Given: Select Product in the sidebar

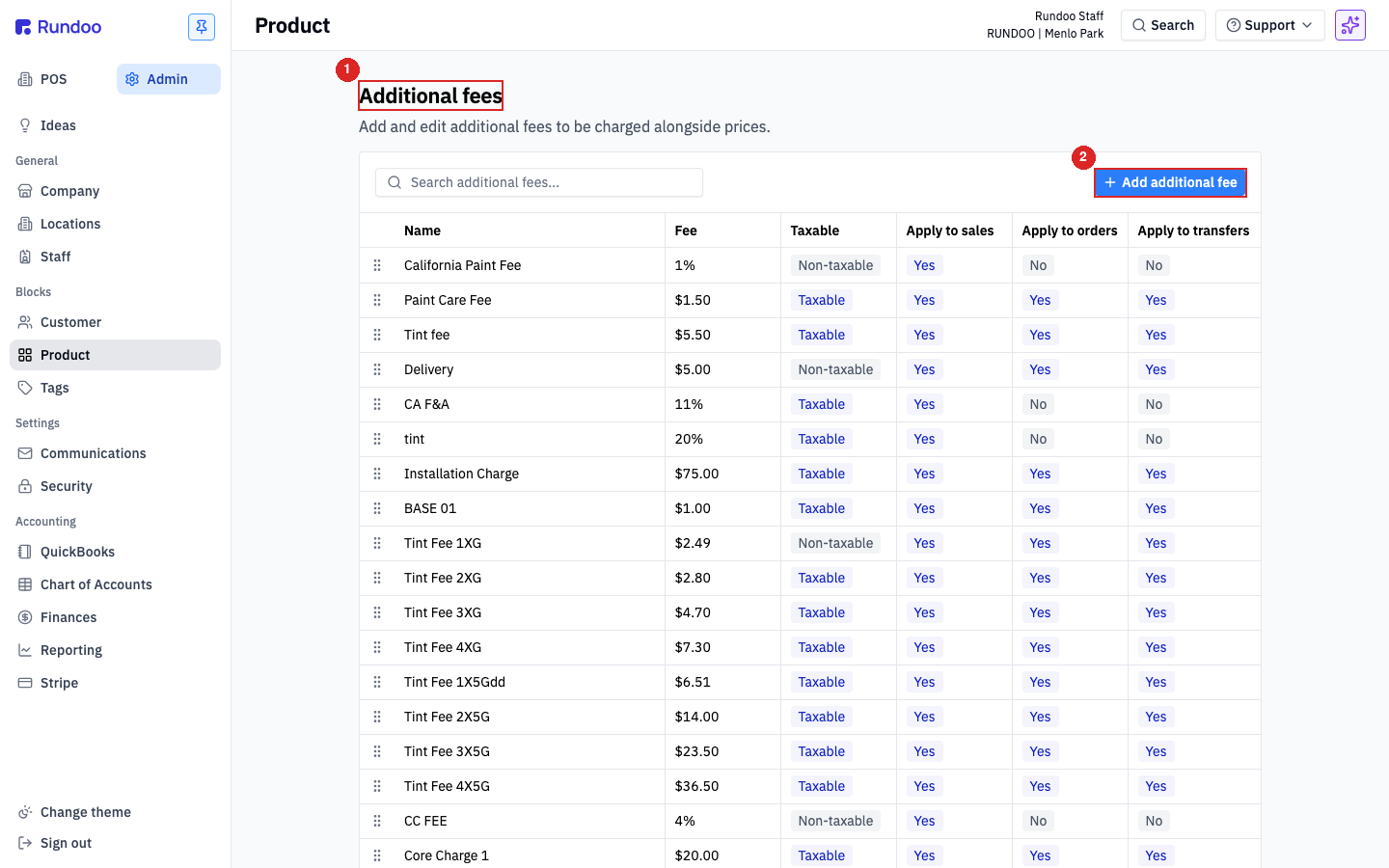Looking at the screenshot, I should coord(115,355).
